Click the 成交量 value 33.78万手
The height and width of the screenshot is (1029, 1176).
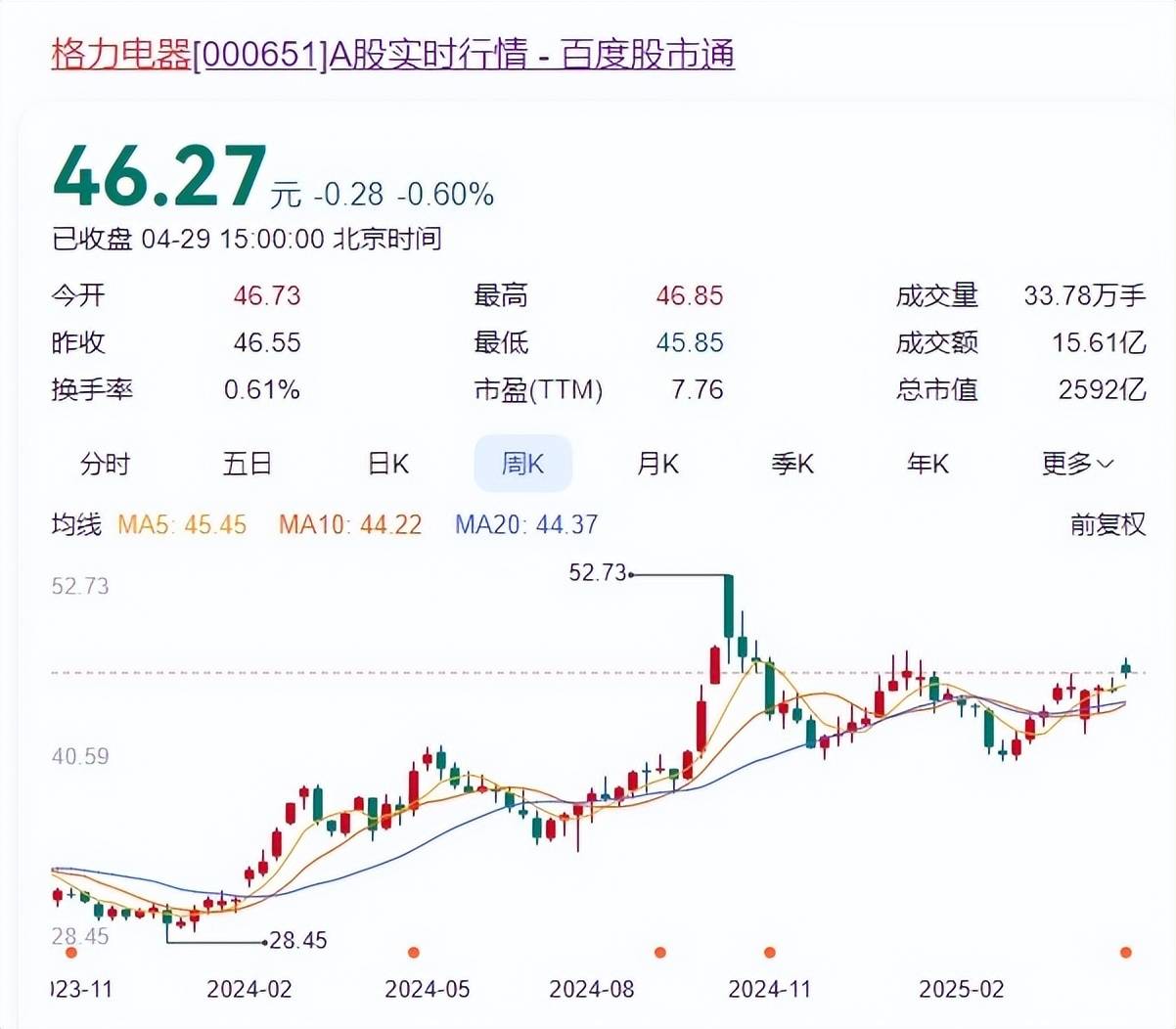[x=1085, y=295]
